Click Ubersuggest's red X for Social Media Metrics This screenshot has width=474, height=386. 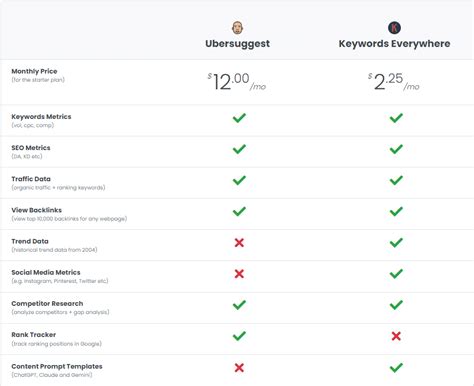[239, 274]
